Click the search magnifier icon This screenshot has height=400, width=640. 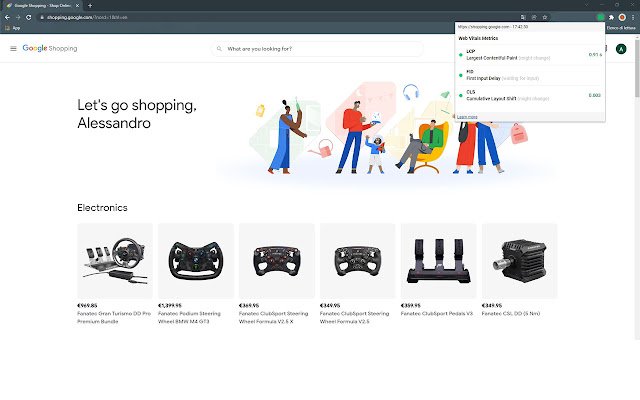[219, 49]
